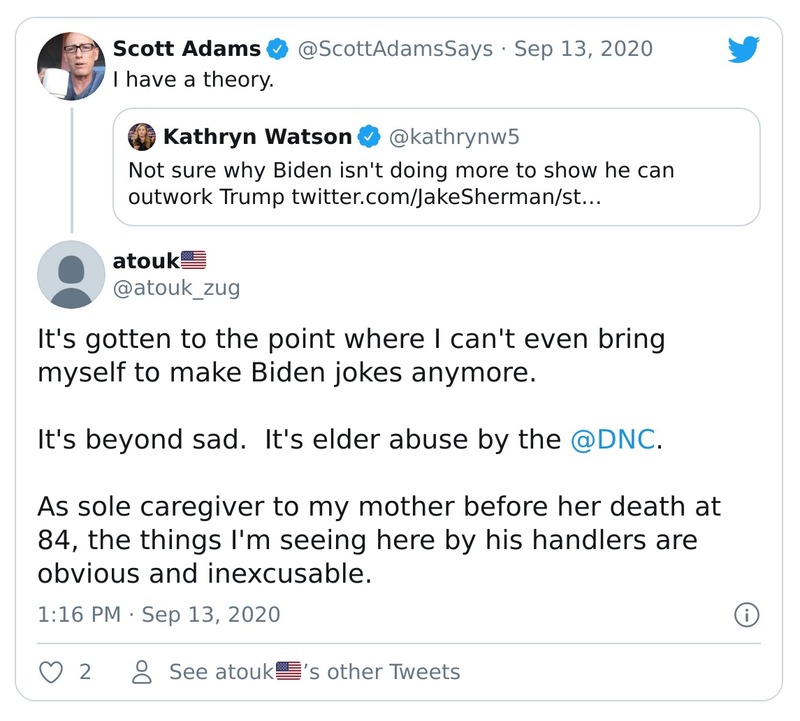This screenshot has height=721, width=800.
Task: Click the Sep 13, 2020 date by Scott Adams
Action: (583, 49)
